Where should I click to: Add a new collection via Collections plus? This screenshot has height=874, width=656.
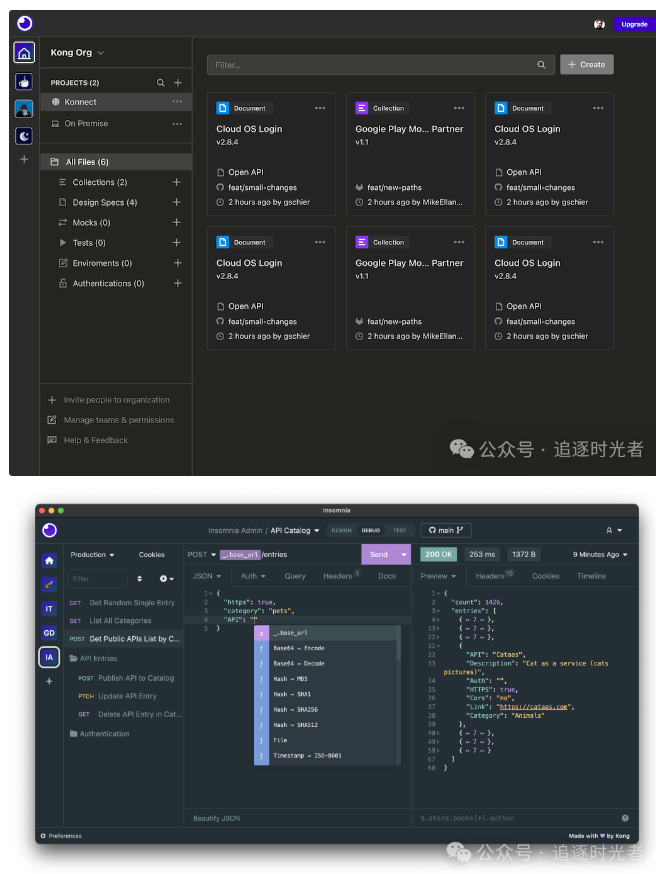tap(177, 182)
